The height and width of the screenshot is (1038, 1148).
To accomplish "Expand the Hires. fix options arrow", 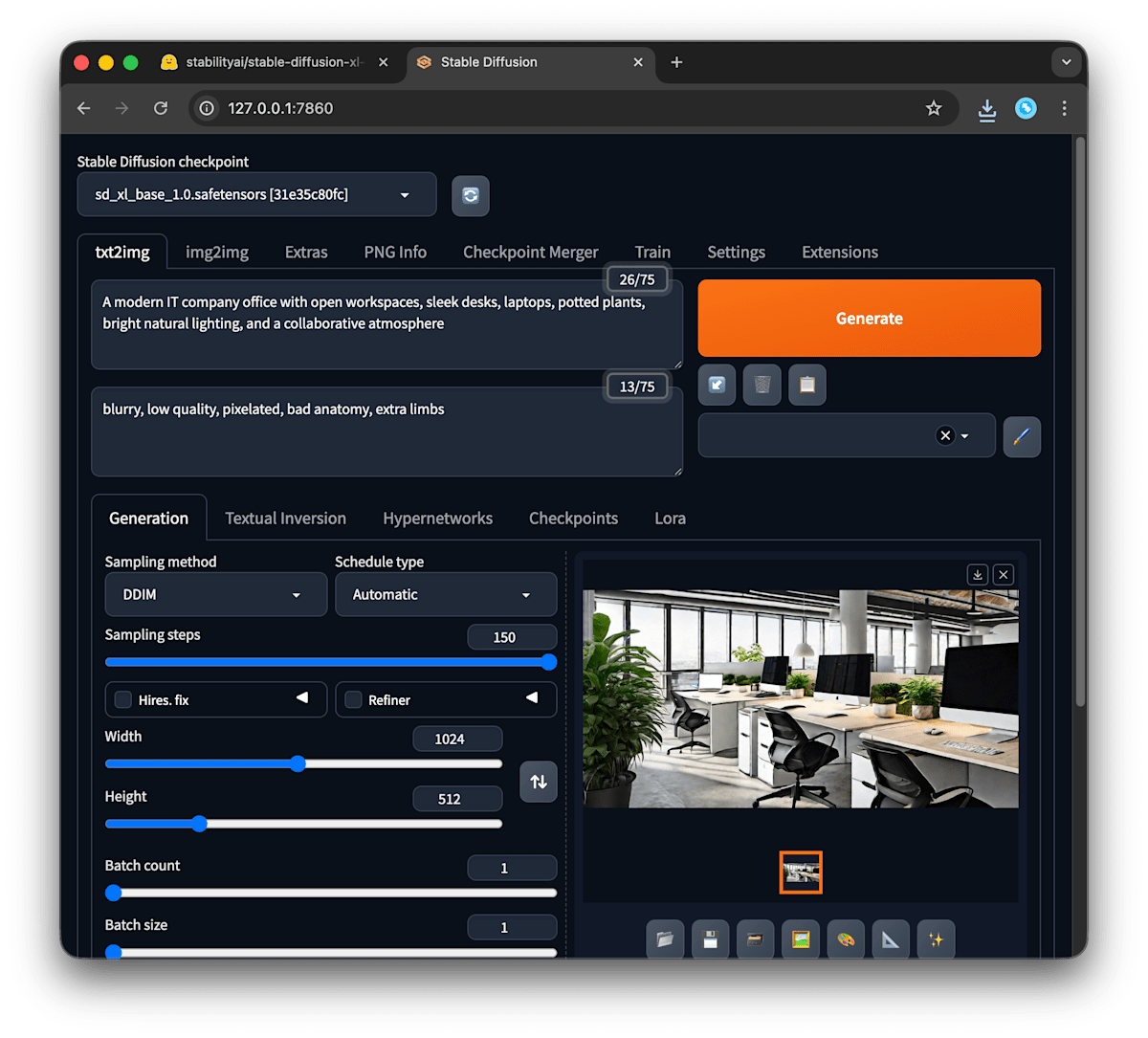I will pos(302,697).
